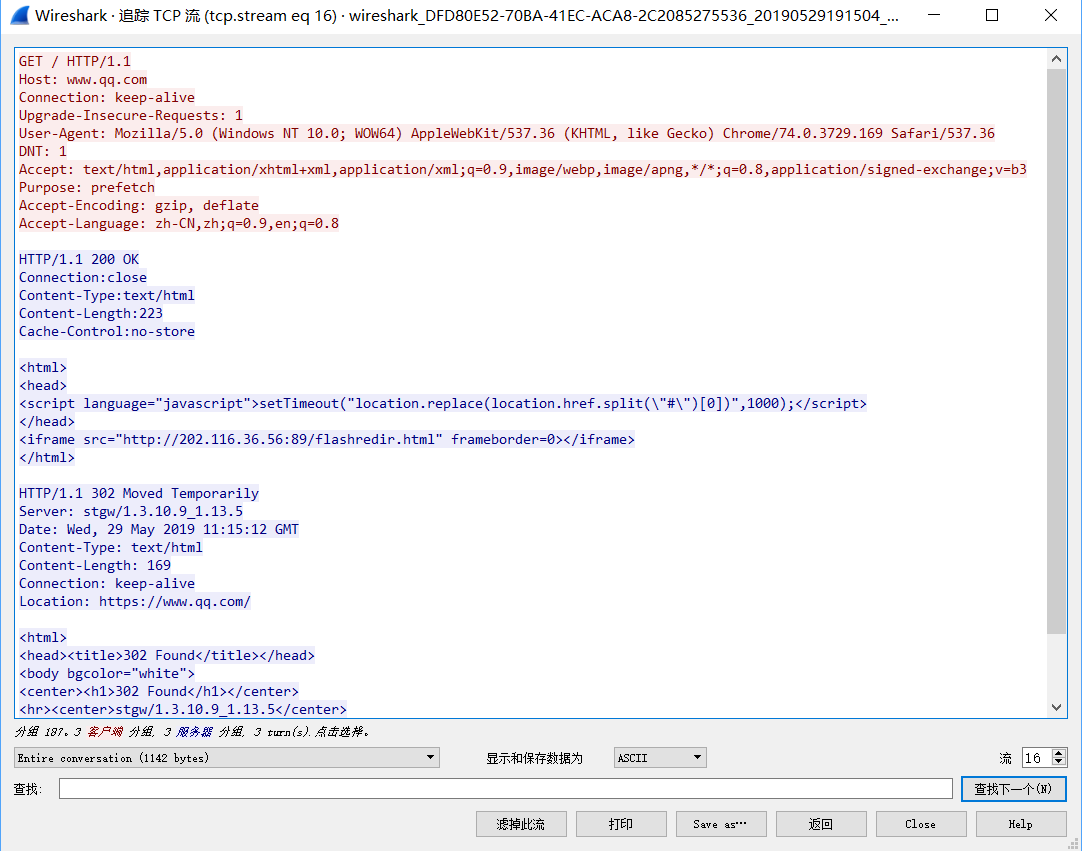1082x851 pixels.
Task: Click the 'GET / HTTP/1.1' request line
Action: 75,61
